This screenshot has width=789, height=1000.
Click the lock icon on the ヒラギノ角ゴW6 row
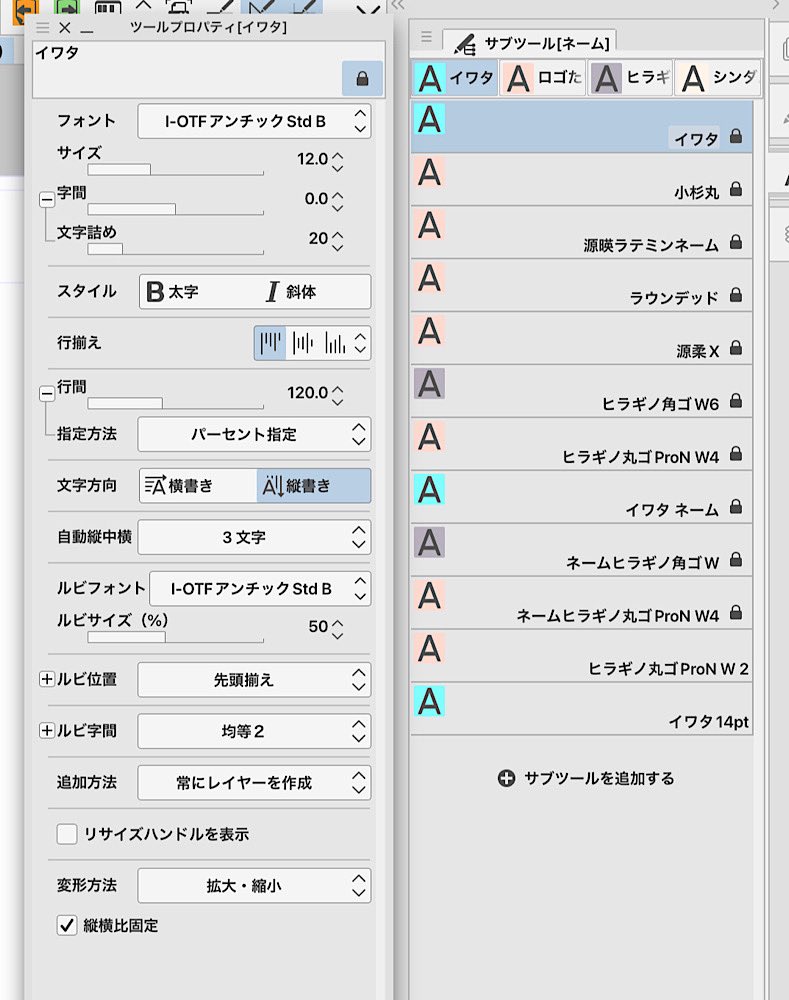[x=735, y=401]
